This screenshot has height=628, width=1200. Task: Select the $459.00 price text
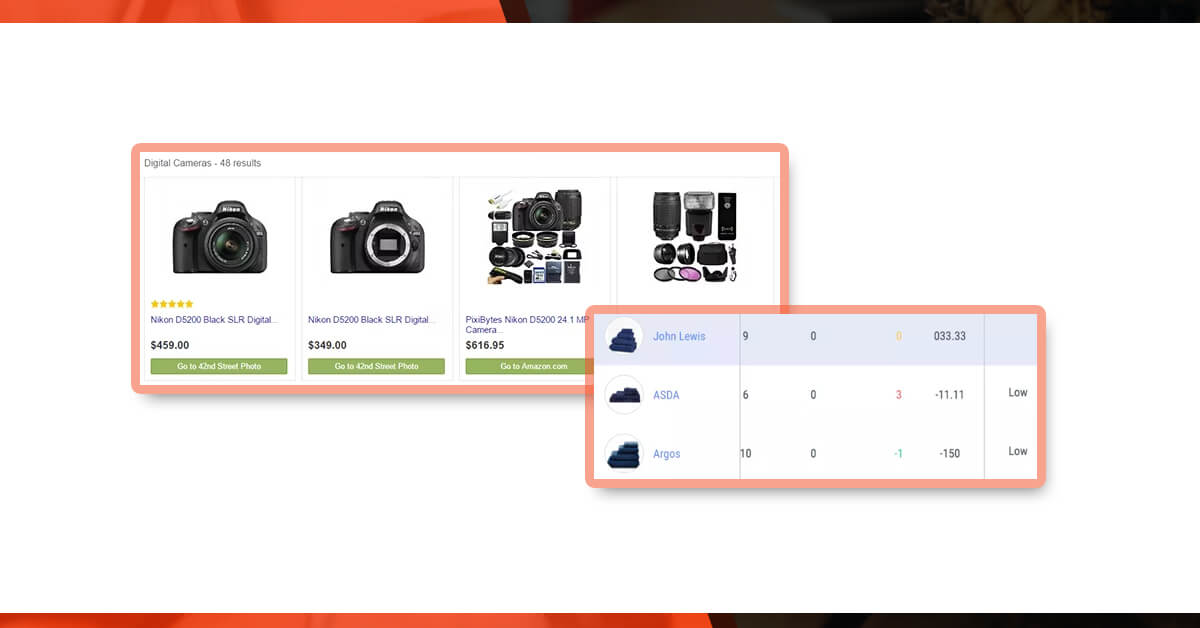pos(170,345)
